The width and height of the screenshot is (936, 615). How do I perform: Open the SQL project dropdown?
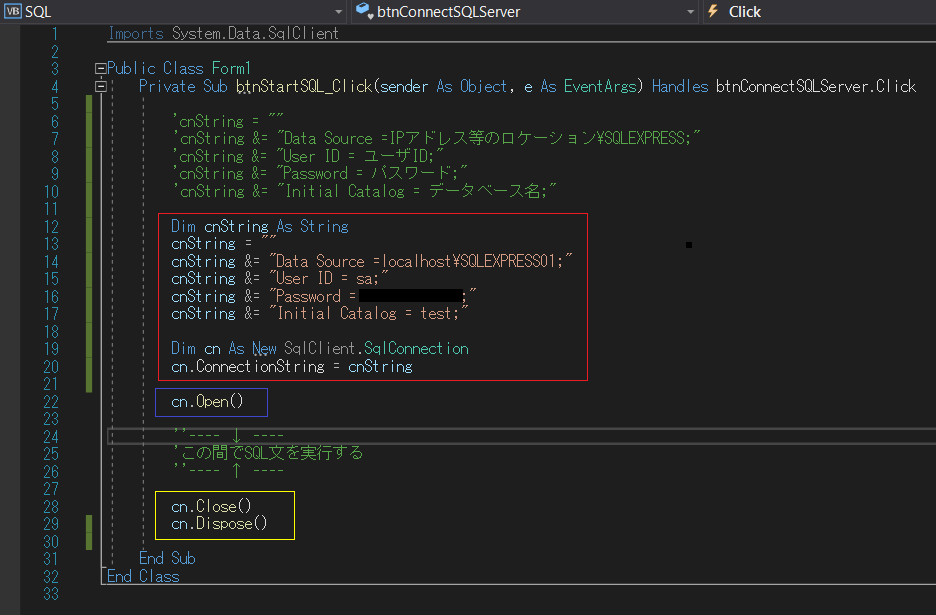(x=338, y=12)
